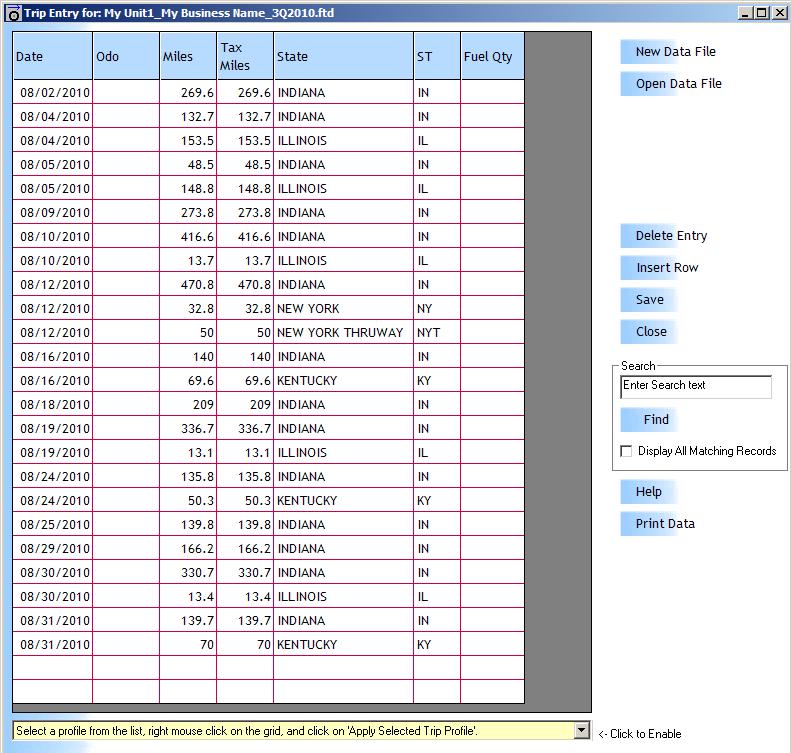
Task: Select the Odo column header
Action: click(126, 56)
